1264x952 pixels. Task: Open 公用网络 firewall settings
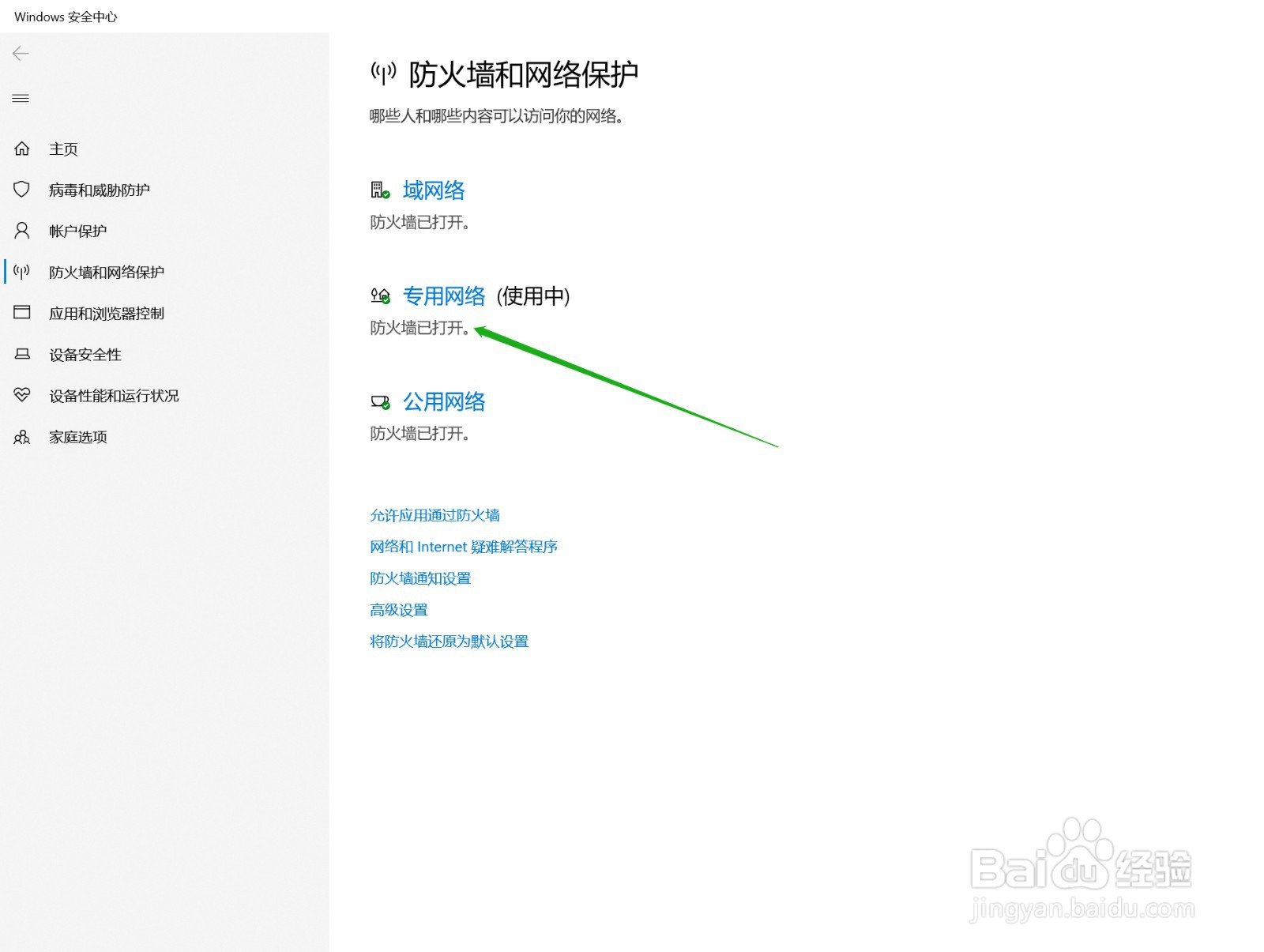point(445,401)
